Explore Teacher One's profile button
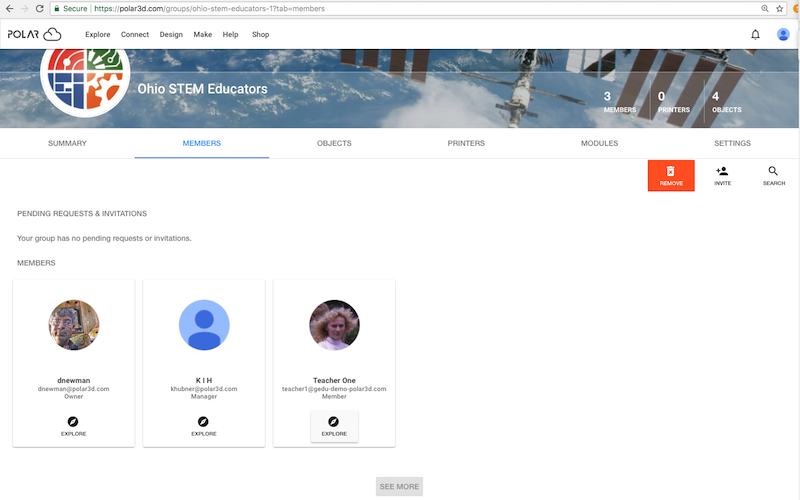Viewport: 800px width, 500px height. tap(334, 426)
